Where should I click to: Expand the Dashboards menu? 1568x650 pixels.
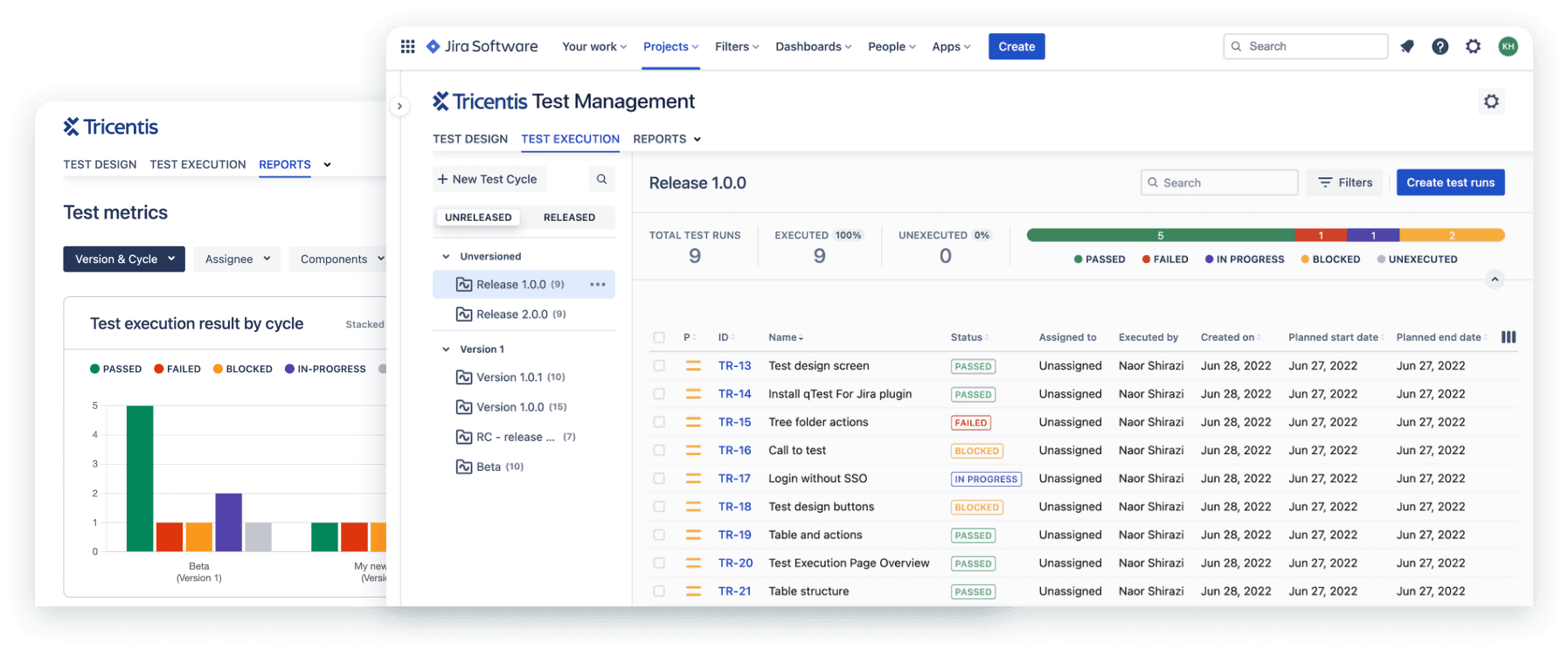click(x=813, y=46)
